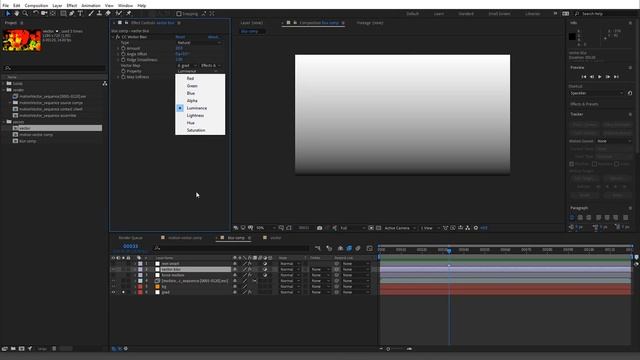Open the viewer magnification 50% dropdown
640x360 pixels.
click(x=264, y=228)
